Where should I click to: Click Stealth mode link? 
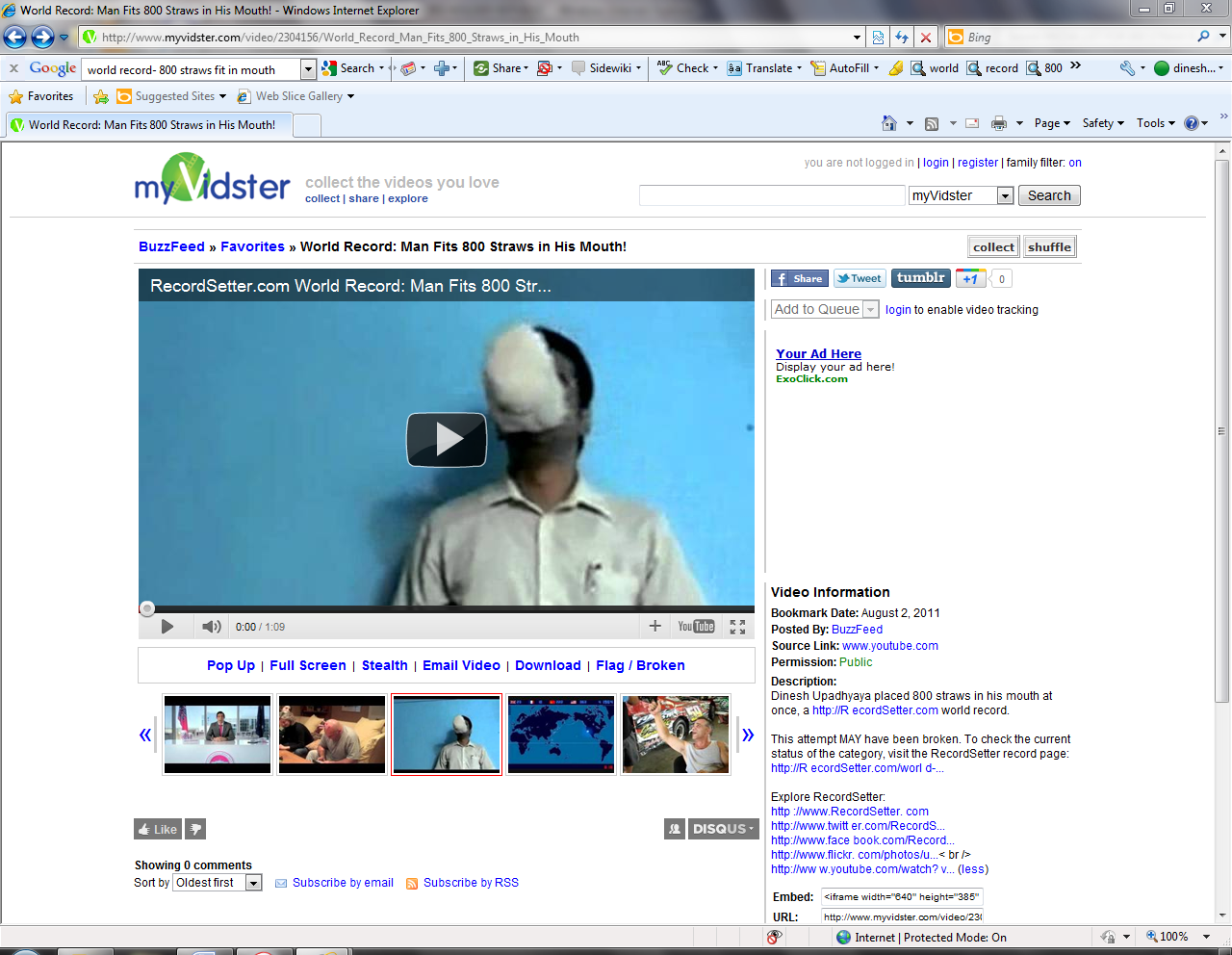pyautogui.click(x=385, y=665)
